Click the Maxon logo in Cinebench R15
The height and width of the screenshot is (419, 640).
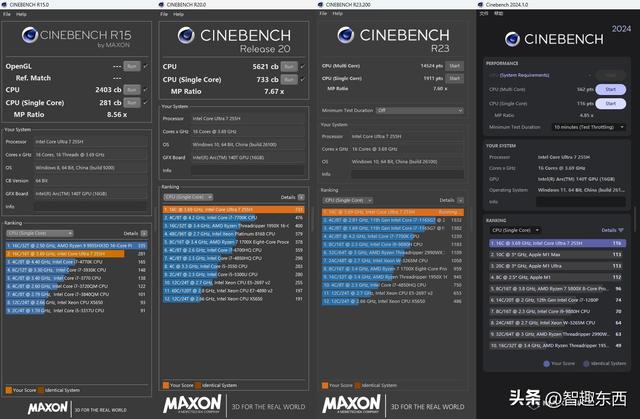pyautogui.click(x=48, y=408)
